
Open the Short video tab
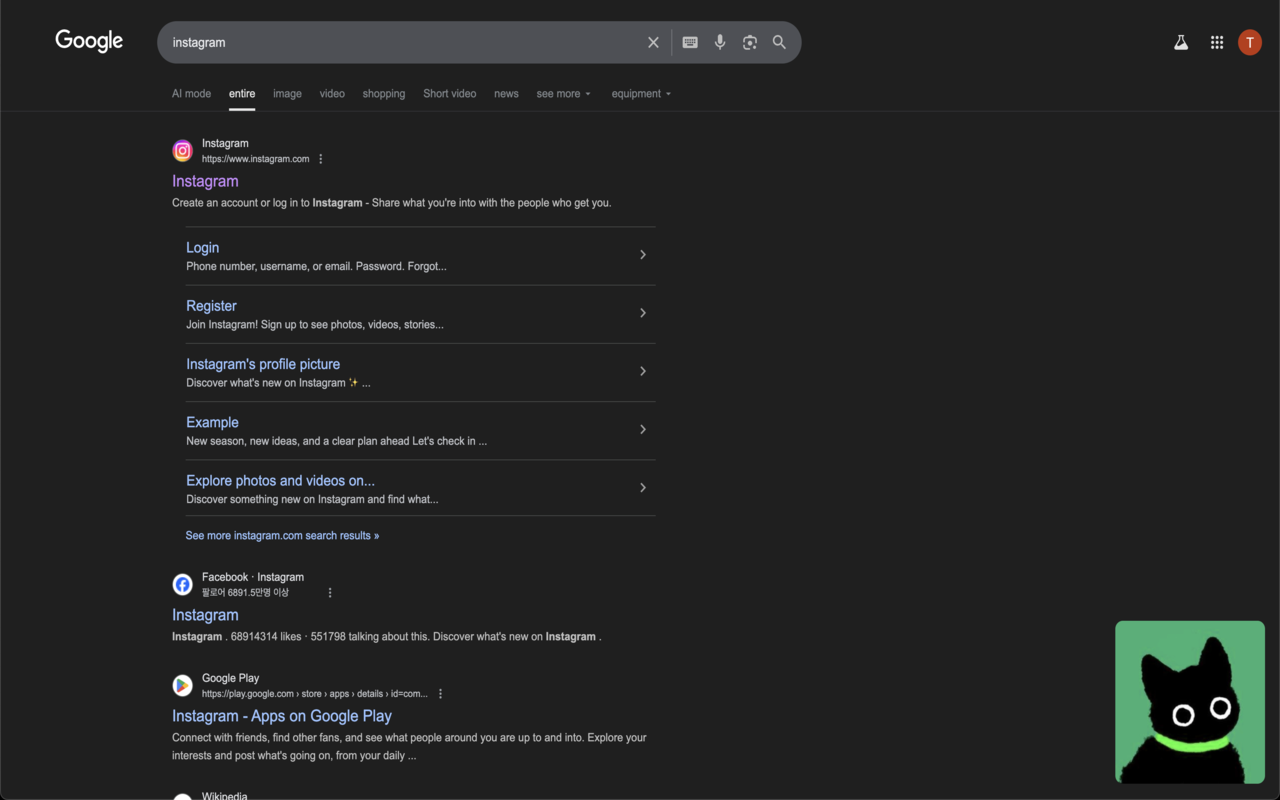[x=449, y=94]
